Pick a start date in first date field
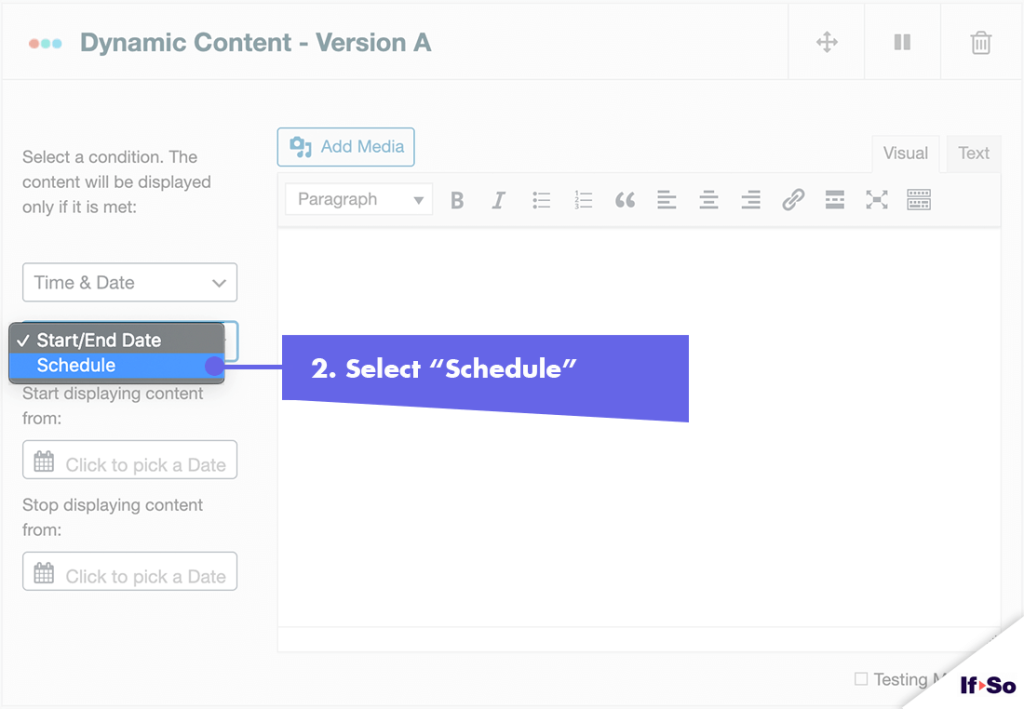1024x709 pixels. pyautogui.click(x=130, y=460)
